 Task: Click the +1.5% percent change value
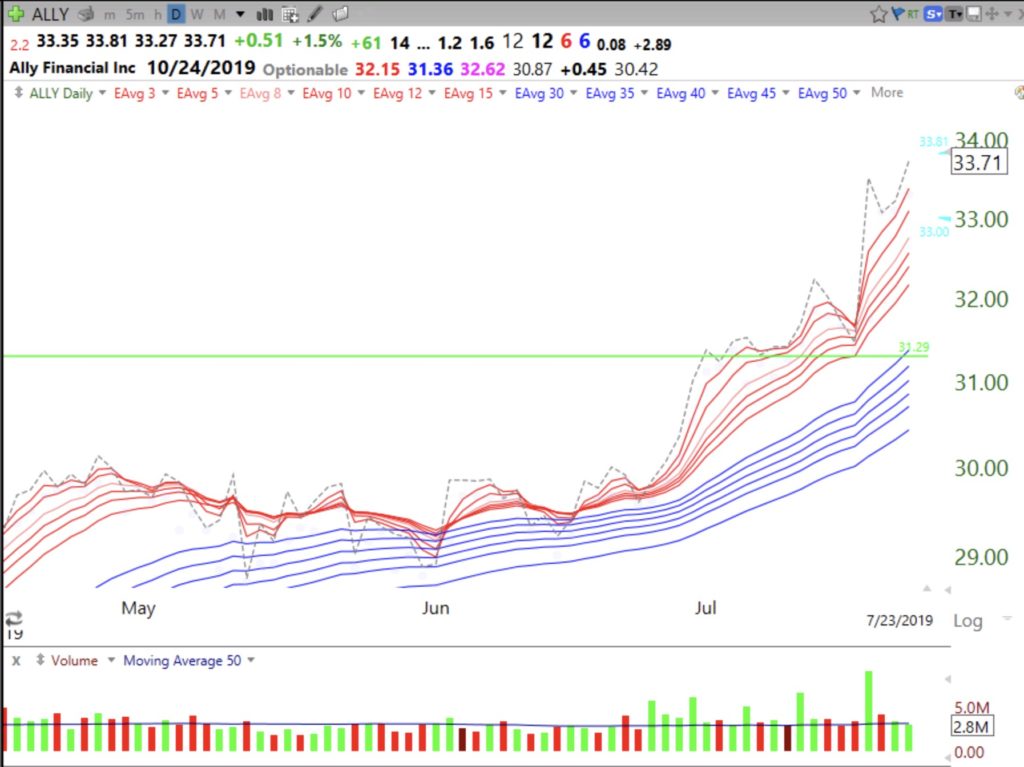tap(317, 41)
